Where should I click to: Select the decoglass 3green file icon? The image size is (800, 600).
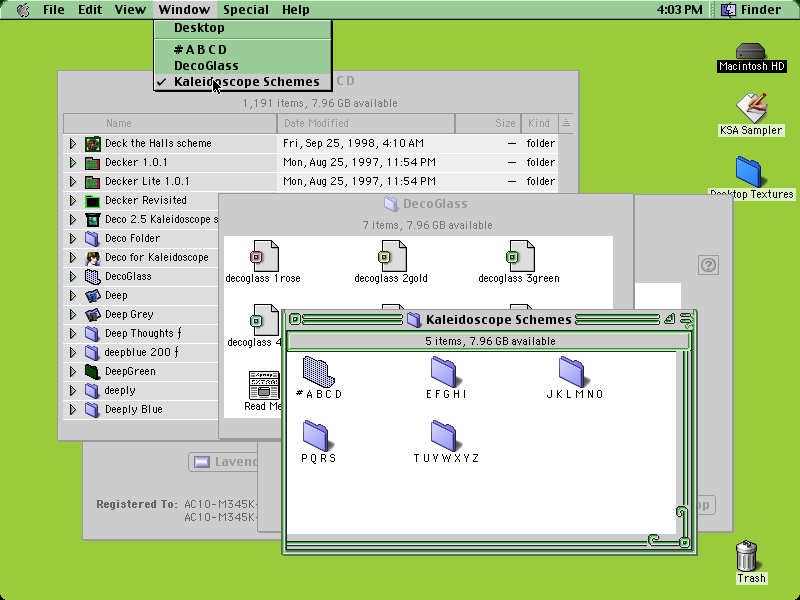[520, 256]
